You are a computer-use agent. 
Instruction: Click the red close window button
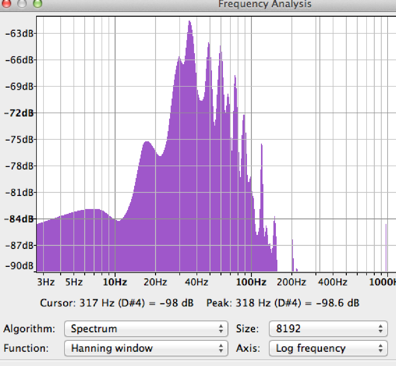(6, 3)
